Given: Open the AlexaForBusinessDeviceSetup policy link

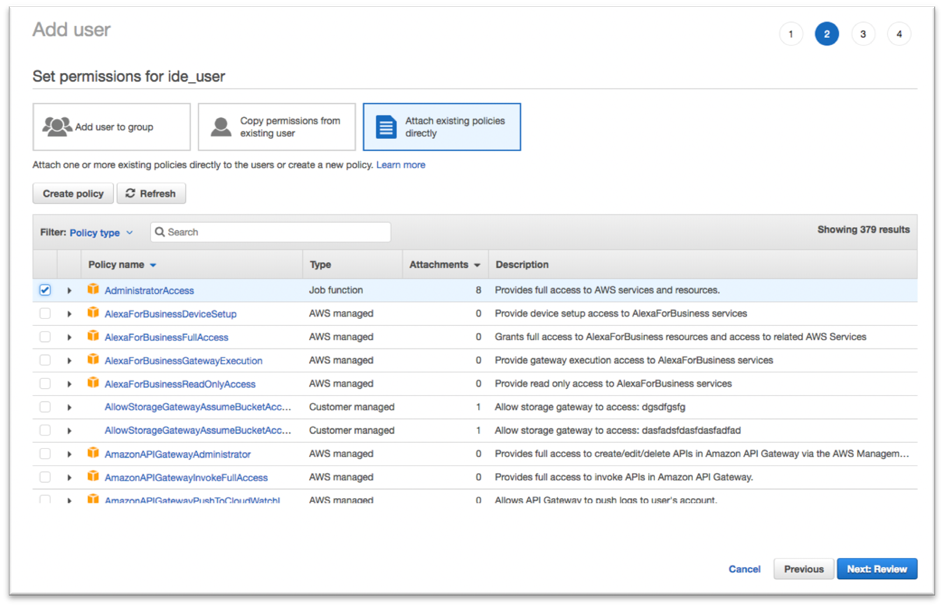Looking at the screenshot, I should click(171, 314).
